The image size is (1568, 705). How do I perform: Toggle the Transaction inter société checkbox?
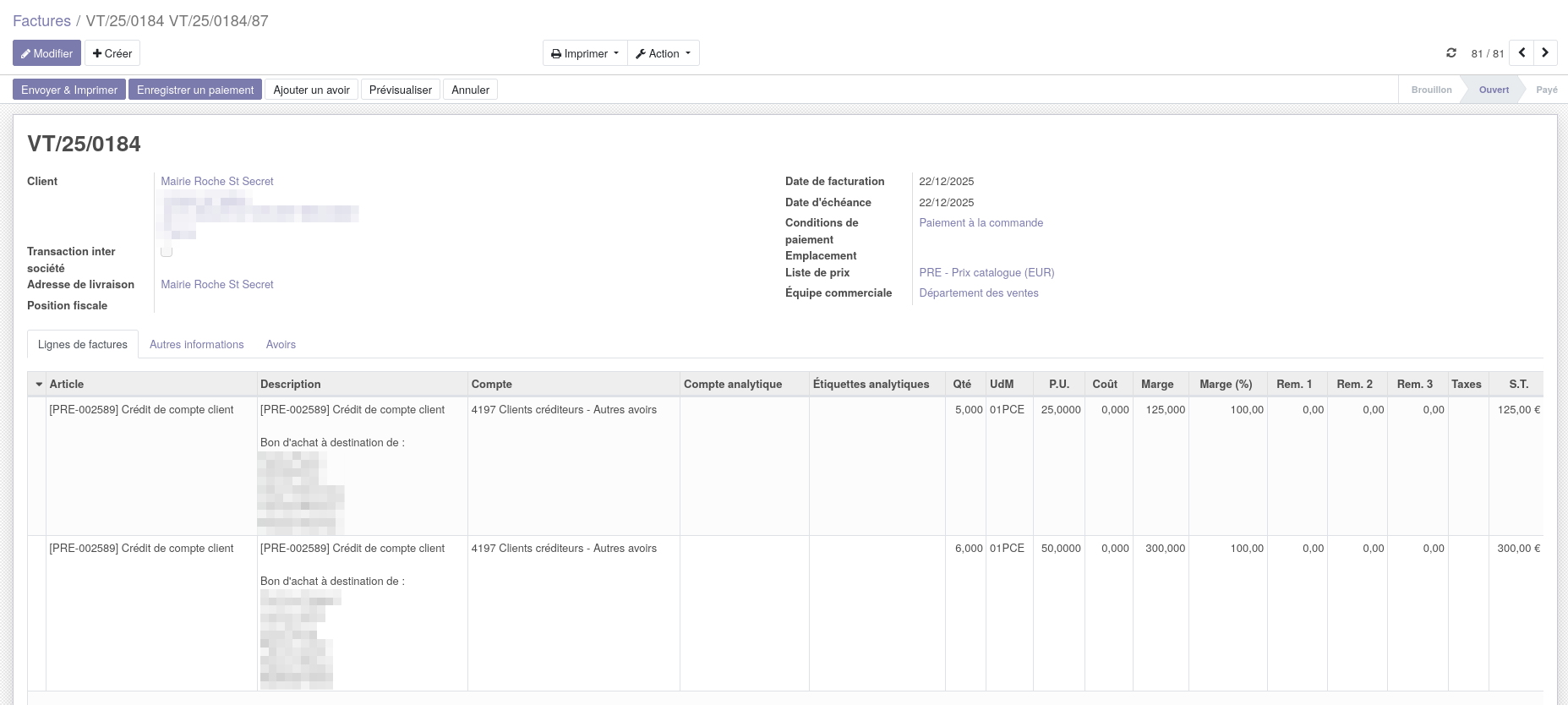click(167, 251)
